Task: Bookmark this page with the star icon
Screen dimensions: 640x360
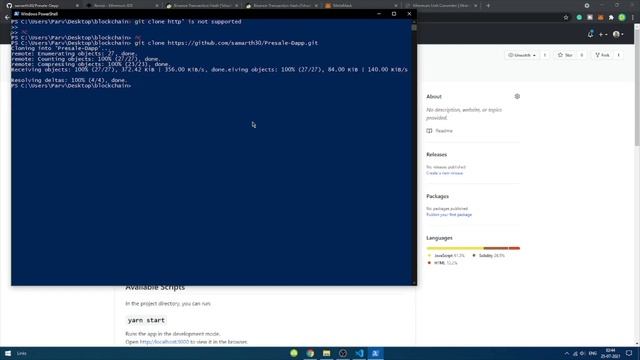Action: (566, 18)
